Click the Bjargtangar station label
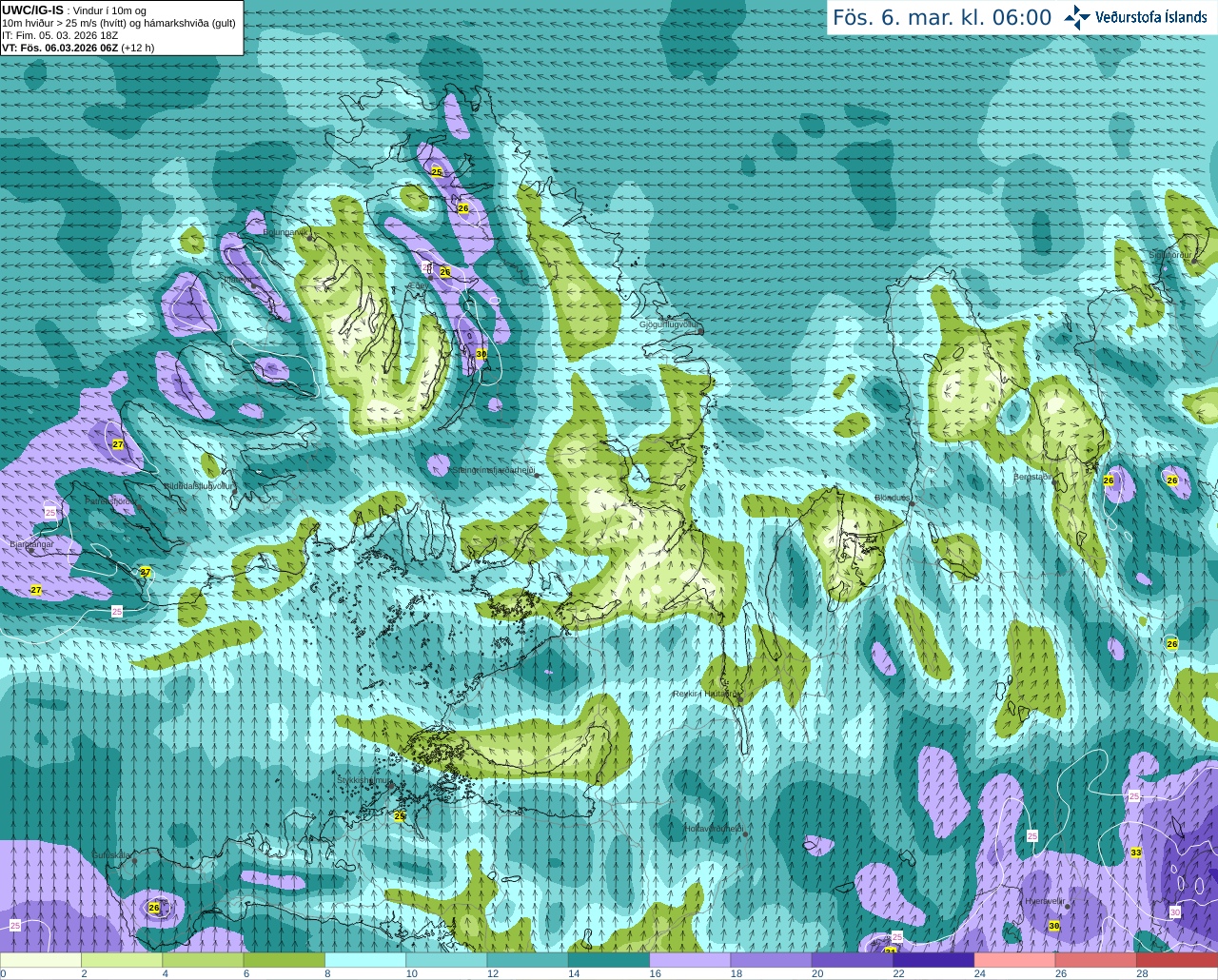Image resolution: width=1218 pixels, height=980 pixels. click(x=31, y=543)
